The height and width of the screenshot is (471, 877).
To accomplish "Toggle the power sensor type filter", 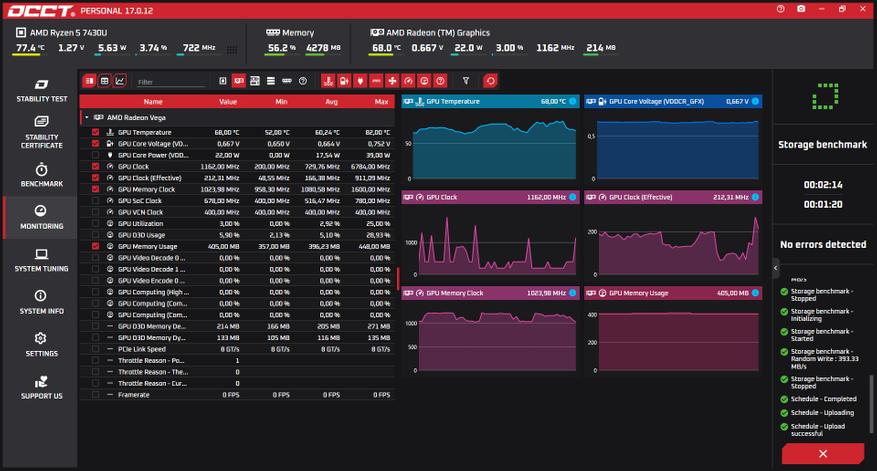I will coord(360,81).
